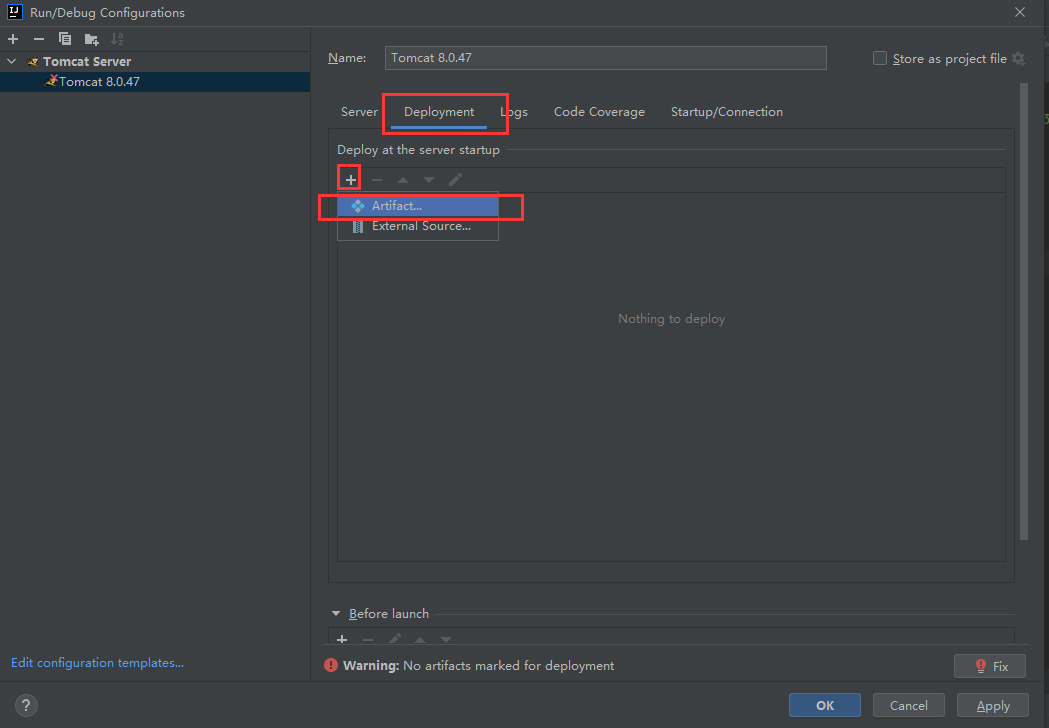The height and width of the screenshot is (728, 1049).
Task: Open the Store as project file gear settings
Action: [x=1018, y=58]
